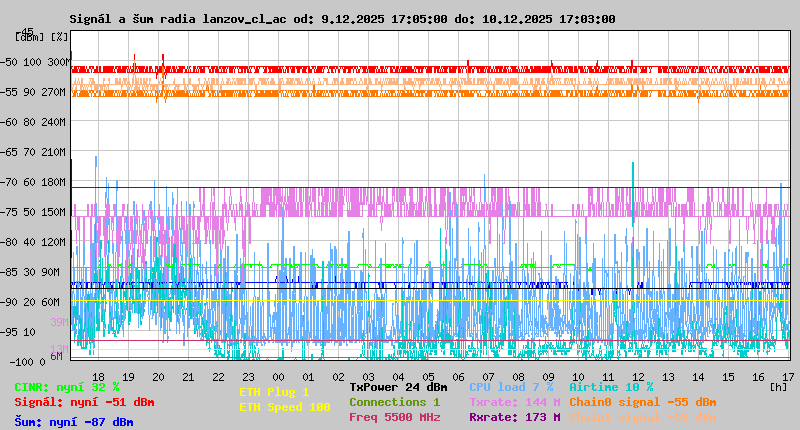Click the graph title text

pyautogui.click(x=342, y=19)
